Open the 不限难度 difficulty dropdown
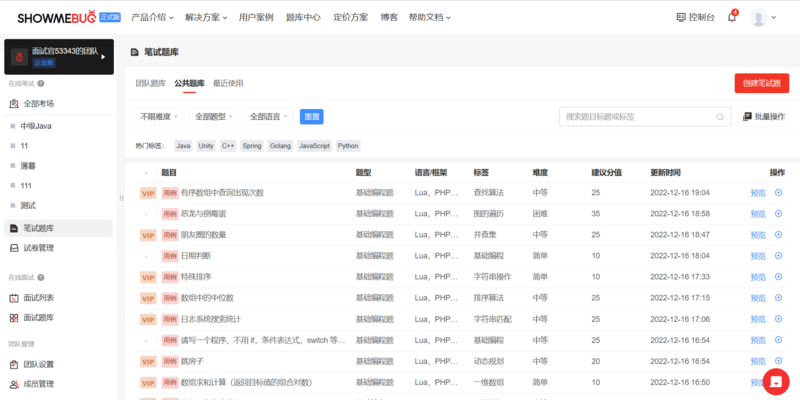Screen dimensions: 800x400 pos(160,117)
